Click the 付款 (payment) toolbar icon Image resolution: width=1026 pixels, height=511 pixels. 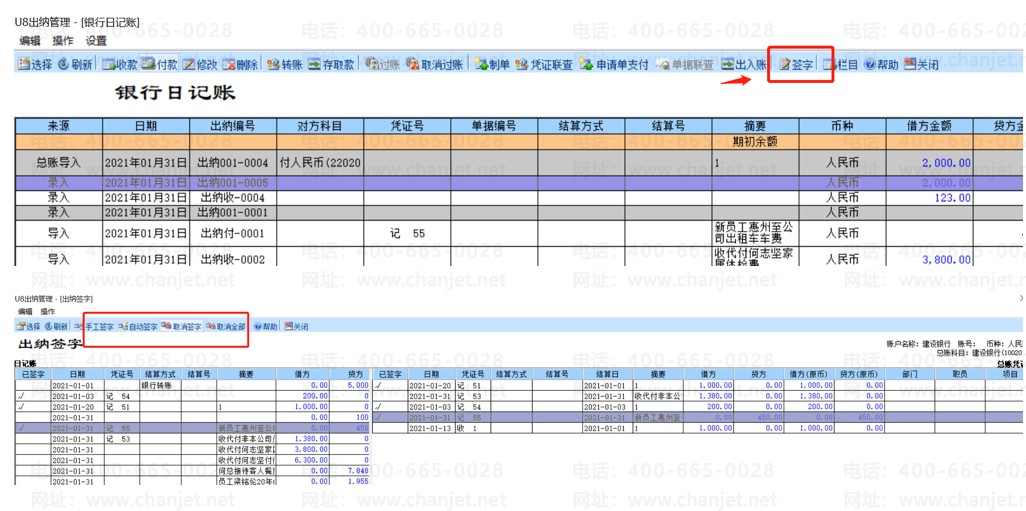pos(160,65)
